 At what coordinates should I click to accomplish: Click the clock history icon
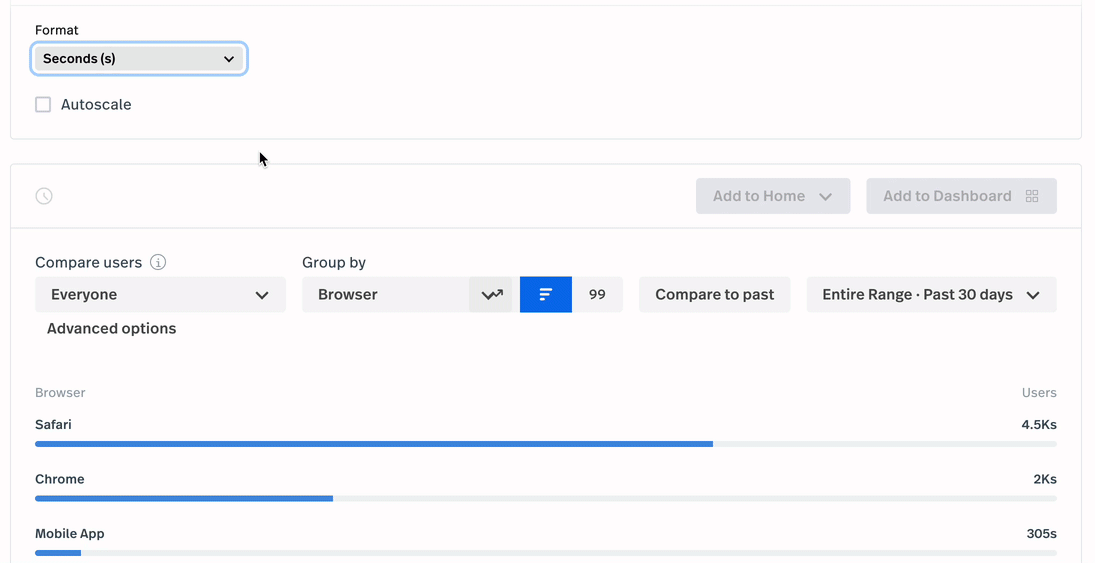click(44, 196)
